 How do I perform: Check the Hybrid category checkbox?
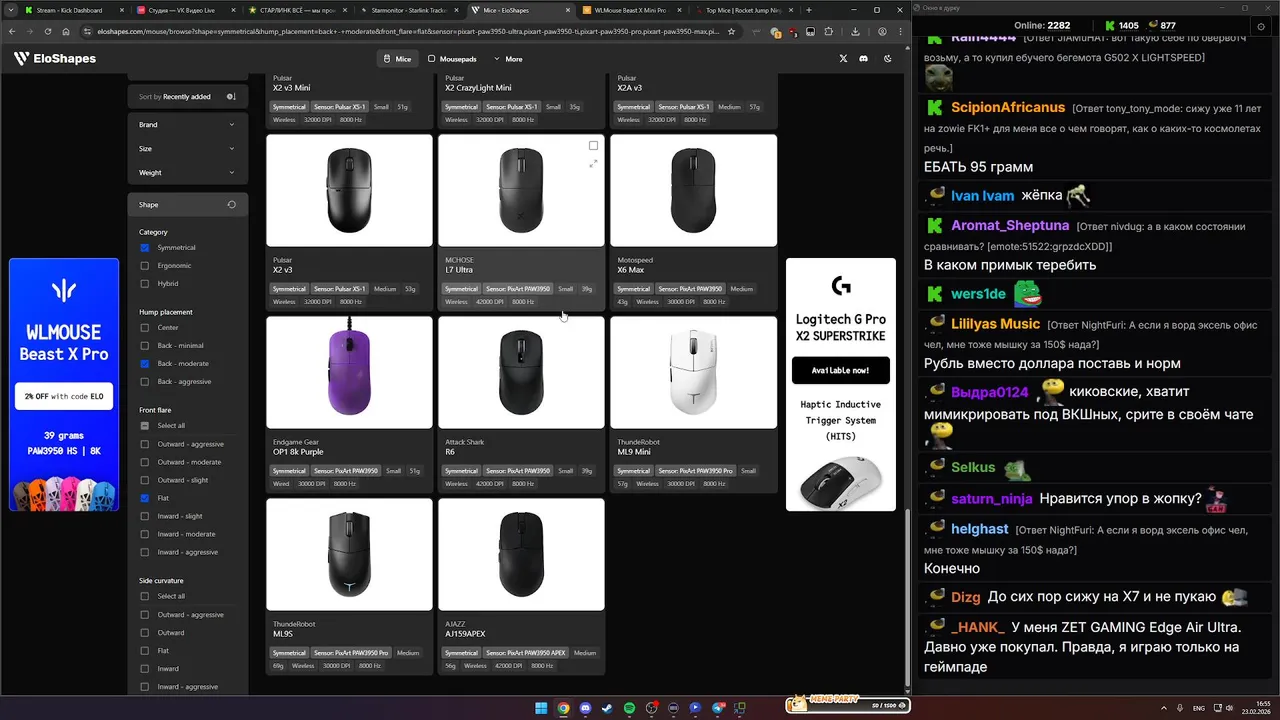(x=145, y=284)
